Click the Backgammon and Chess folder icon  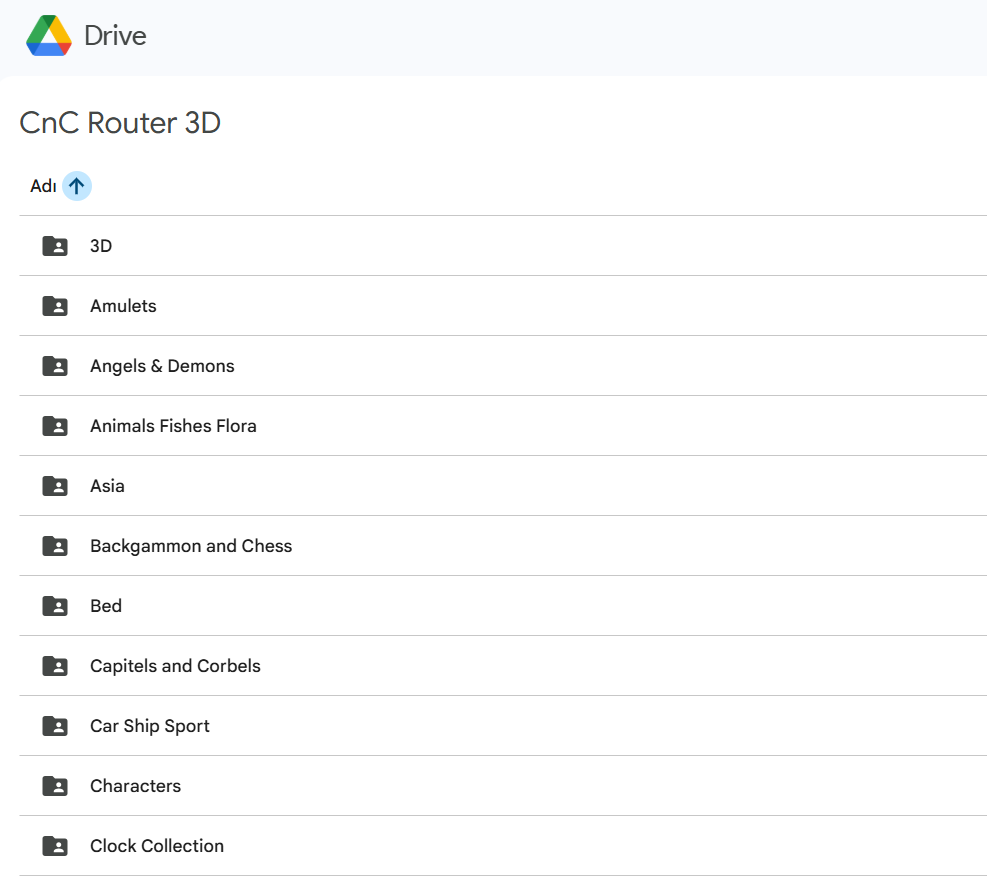click(x=55, y=546)
